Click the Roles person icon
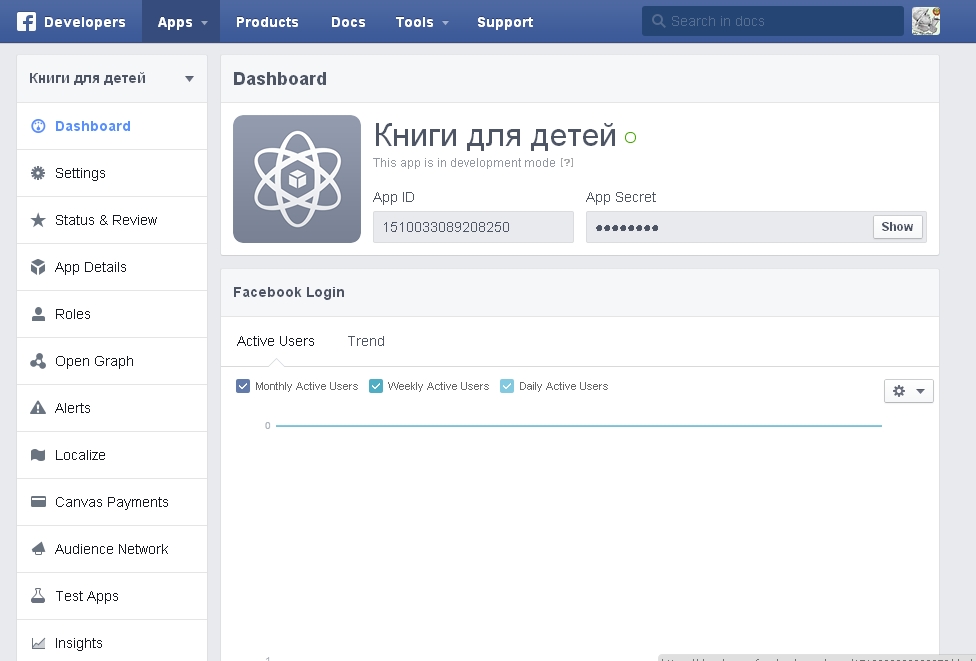976x661 pixels. click(x=38, y=314)
